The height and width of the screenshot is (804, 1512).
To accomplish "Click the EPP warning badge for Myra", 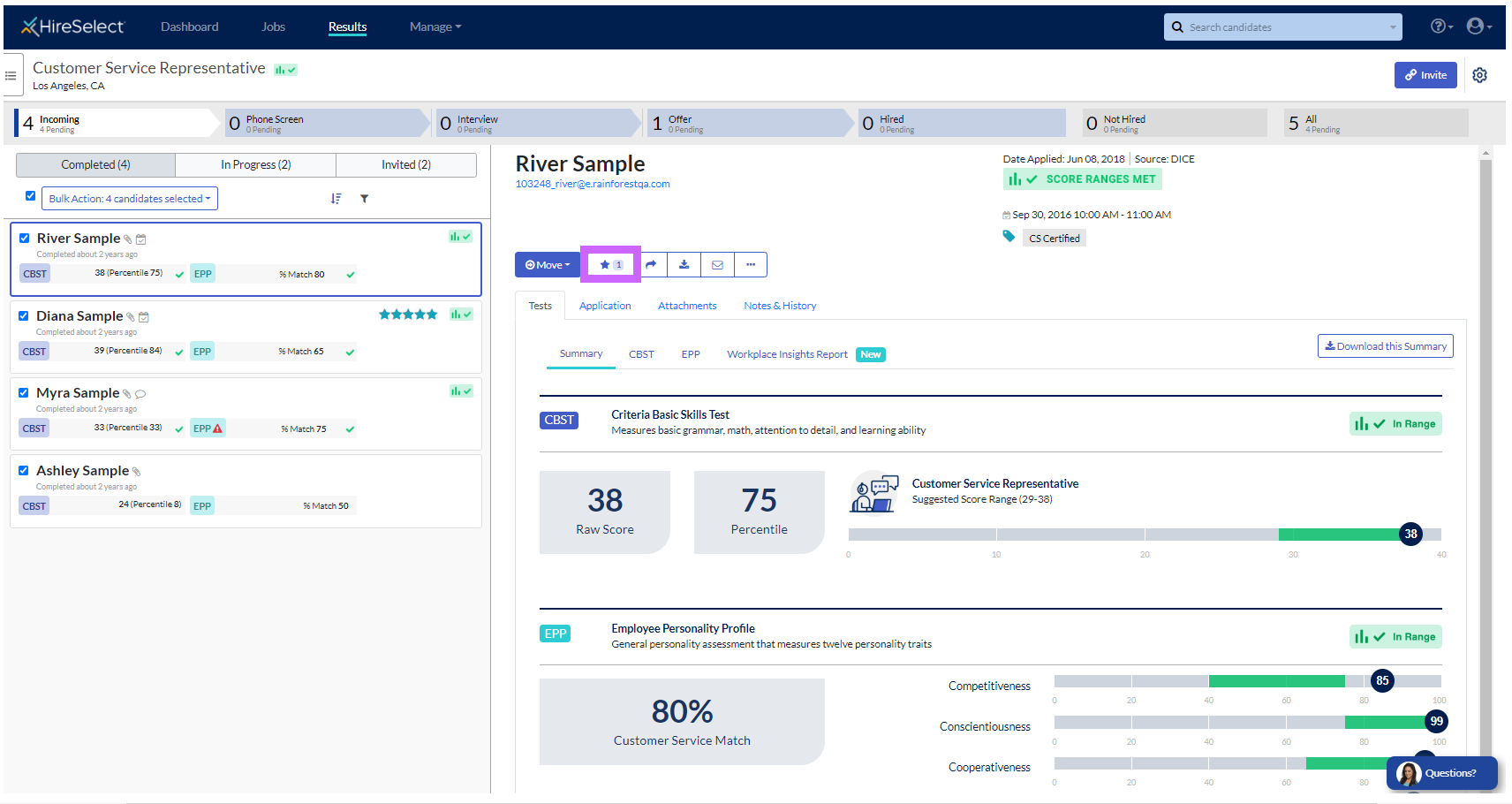I will coord(208,429).
